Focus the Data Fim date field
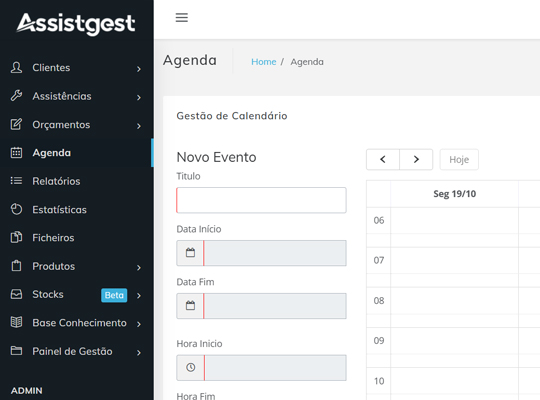Screen dimensions: 540x400 coord(275,306)
